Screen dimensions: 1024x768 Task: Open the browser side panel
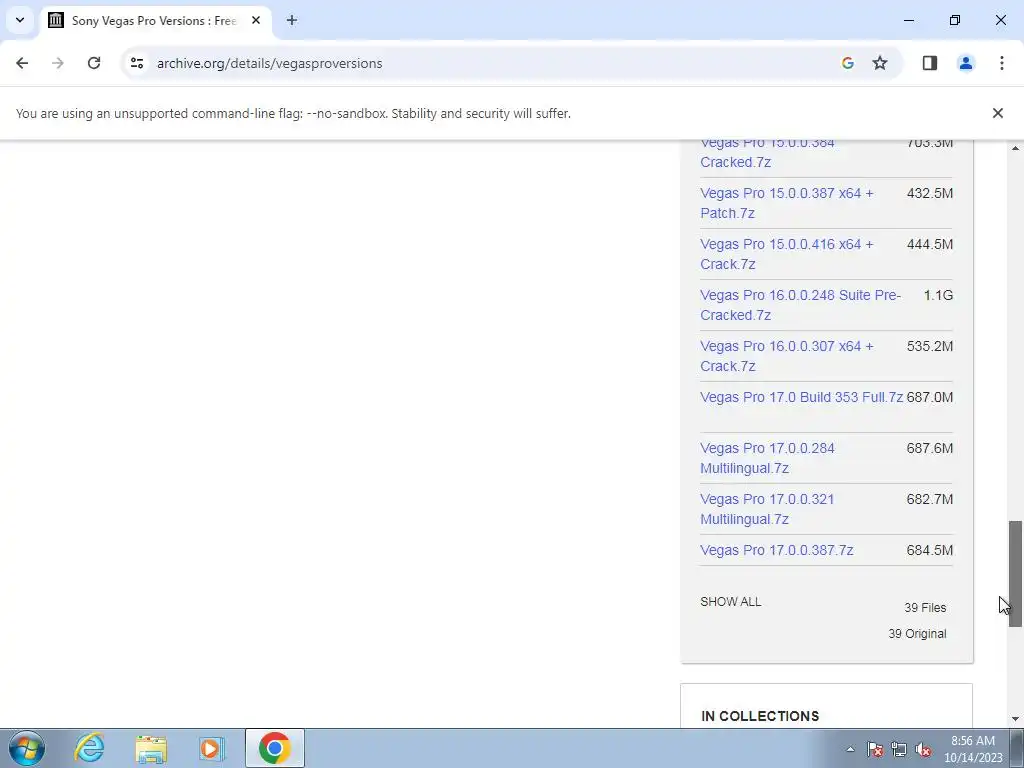(930, 63)
